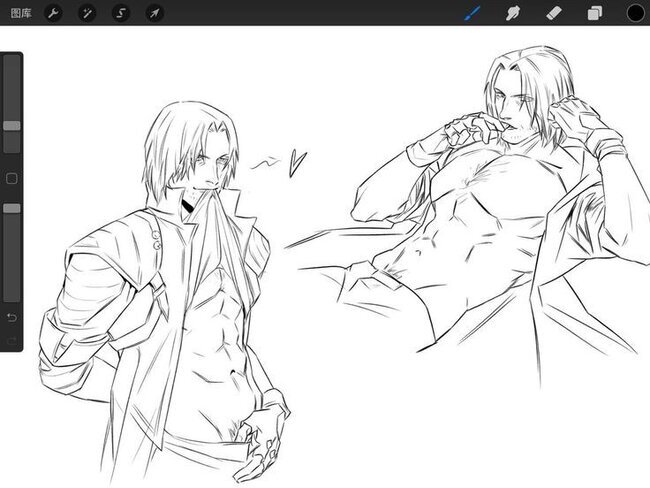Screen dimensions: 650x488
Task: Tap the right figure's face on canvas
Action: (517, 100)
